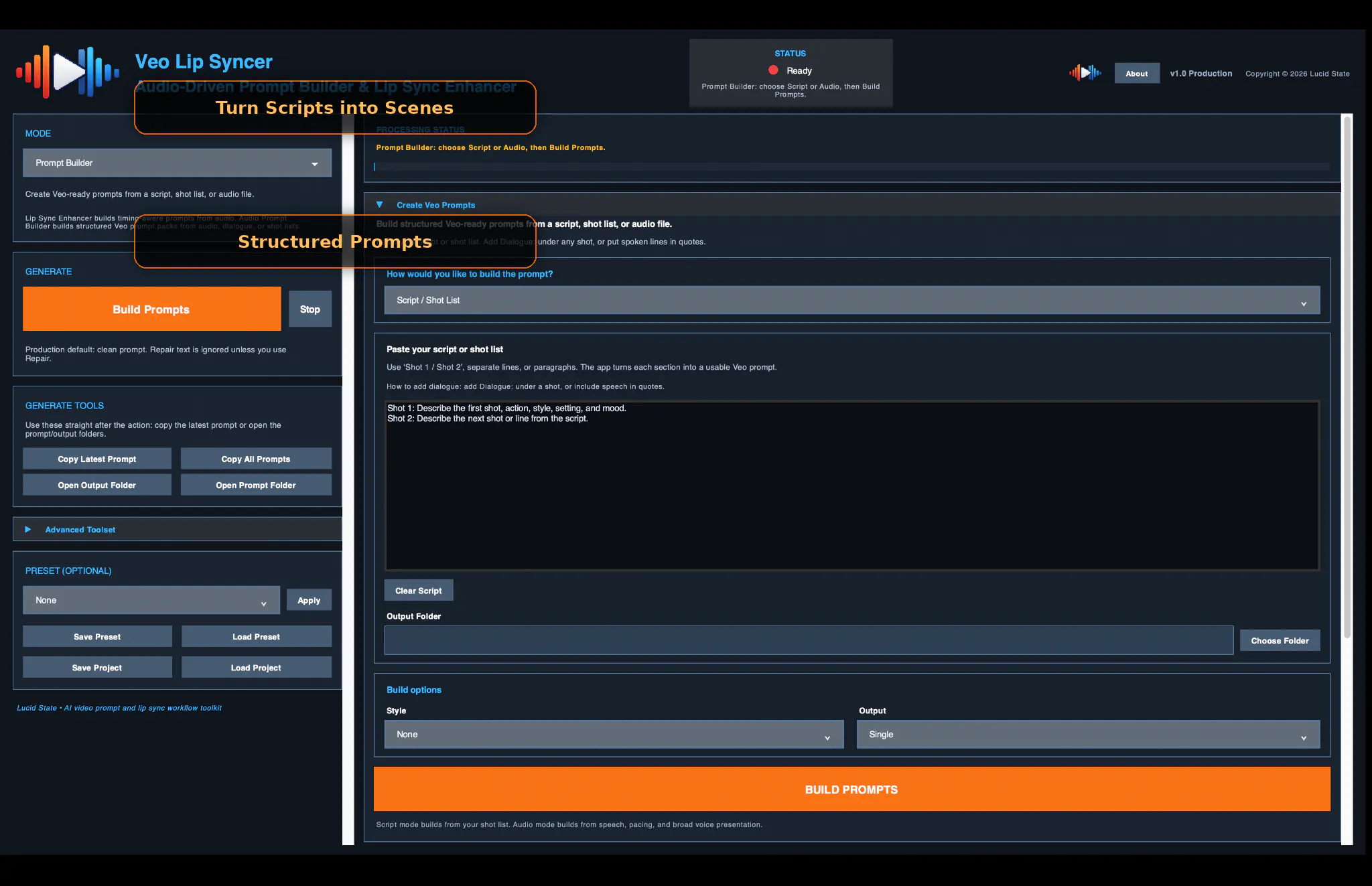Apply the selected preset
The height and width of the screenshot is (886, 1372).
pos(309,600)
